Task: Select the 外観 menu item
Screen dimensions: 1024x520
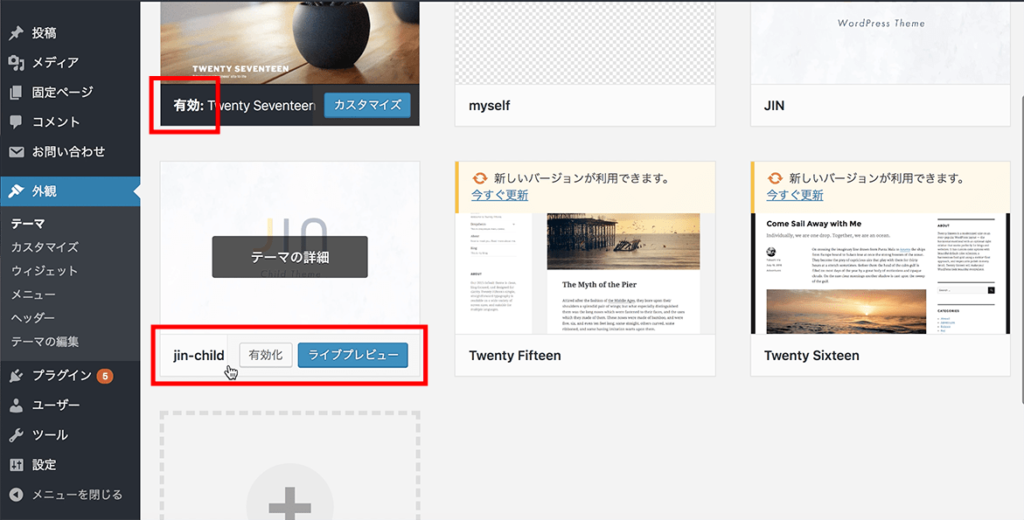Action: coord(70,191)
